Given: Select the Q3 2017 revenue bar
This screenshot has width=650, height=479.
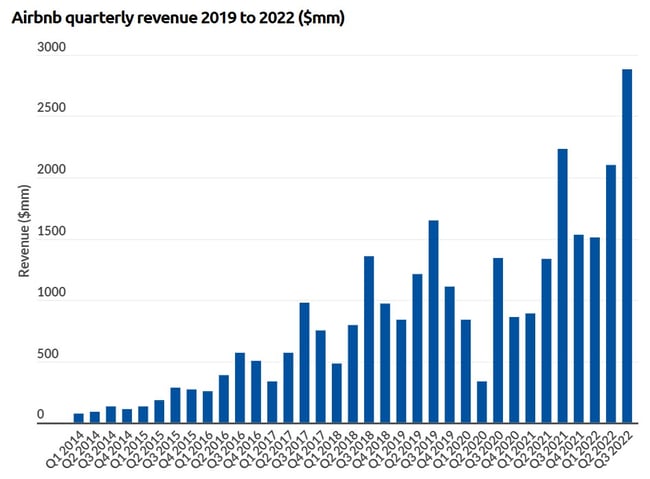Looking at the screenshot, I should (x=304, y=363).
